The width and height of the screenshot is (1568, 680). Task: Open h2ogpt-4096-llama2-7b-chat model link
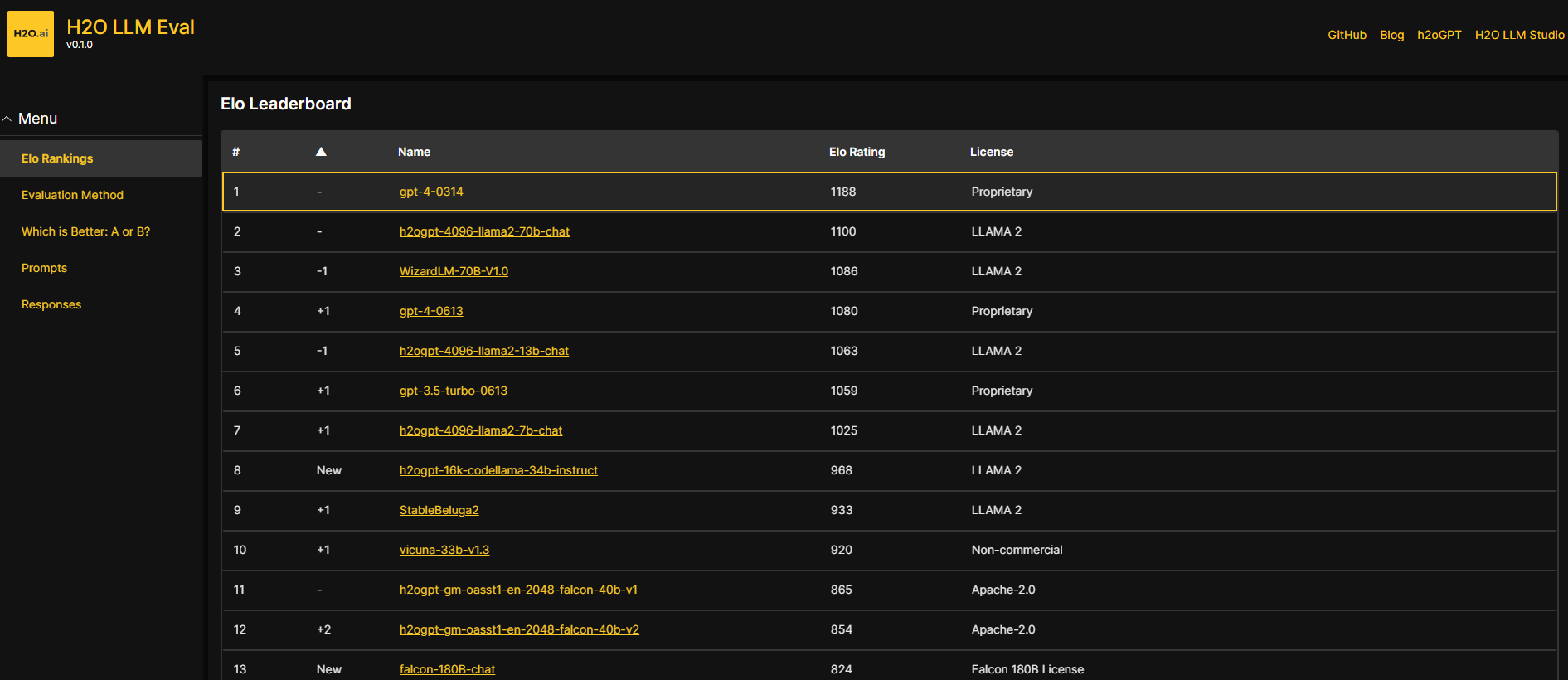coord(481,430)
